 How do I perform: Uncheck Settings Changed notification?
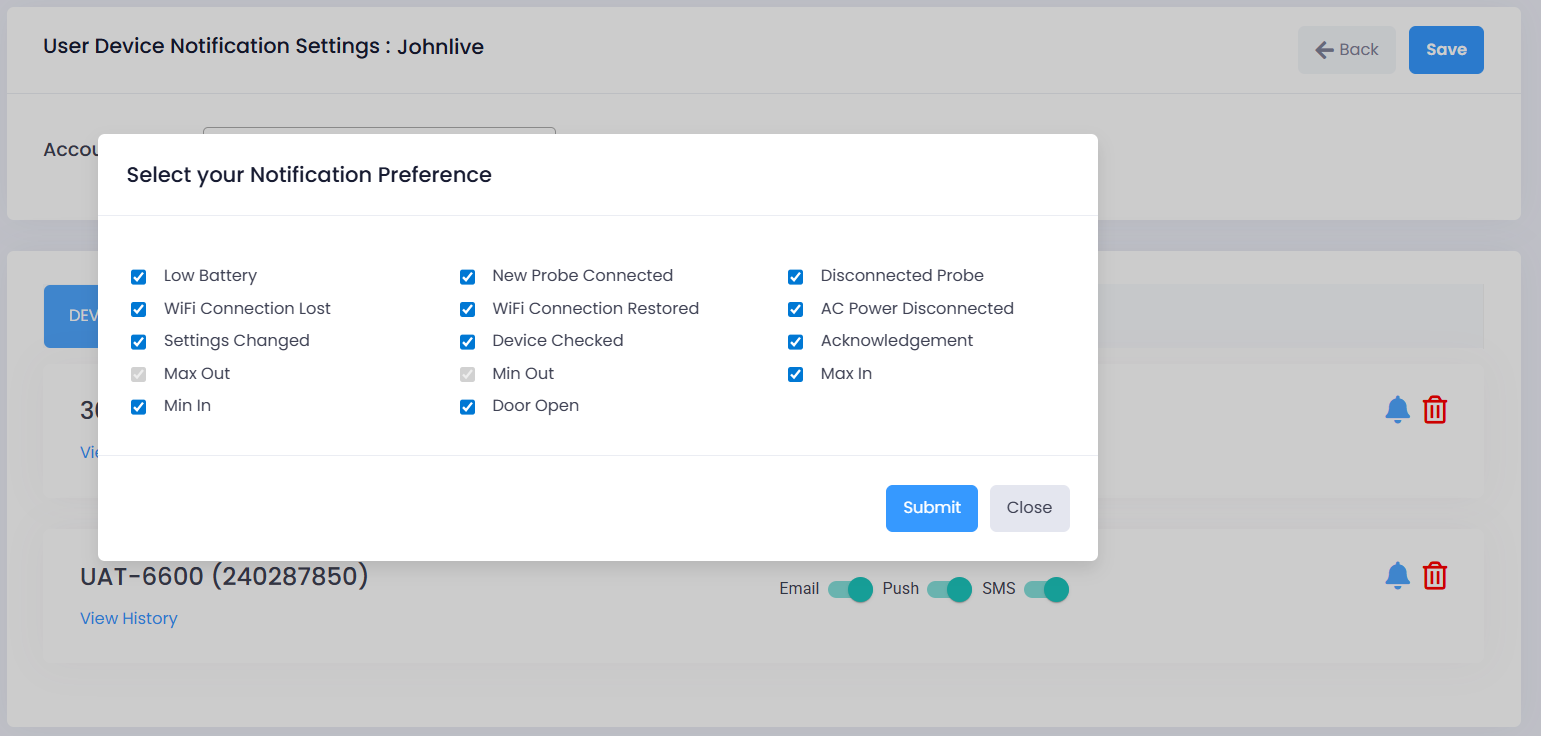139,342
